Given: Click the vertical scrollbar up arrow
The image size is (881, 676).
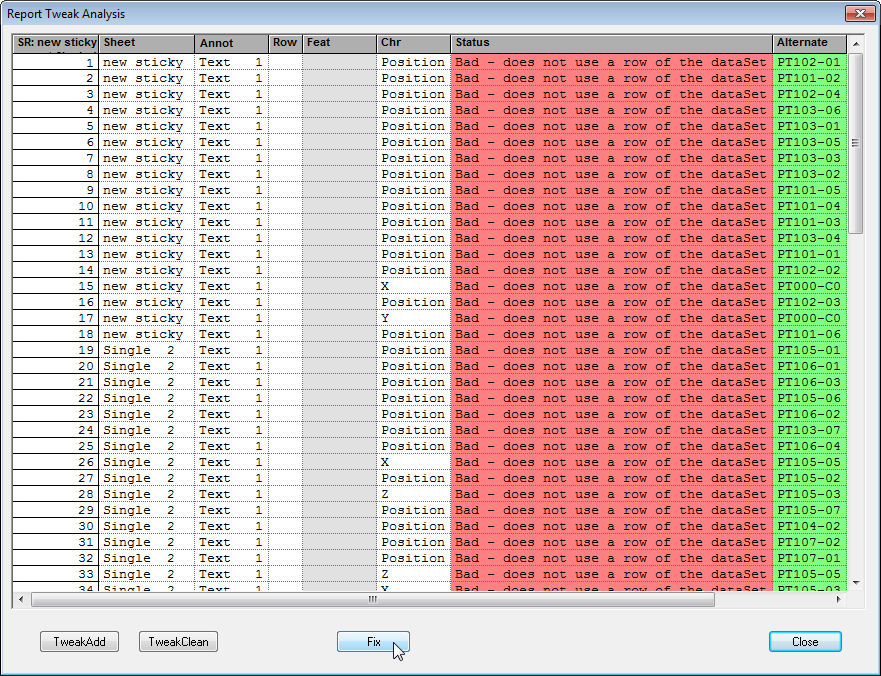Looking at the screenshot, I should coord(855,44).
